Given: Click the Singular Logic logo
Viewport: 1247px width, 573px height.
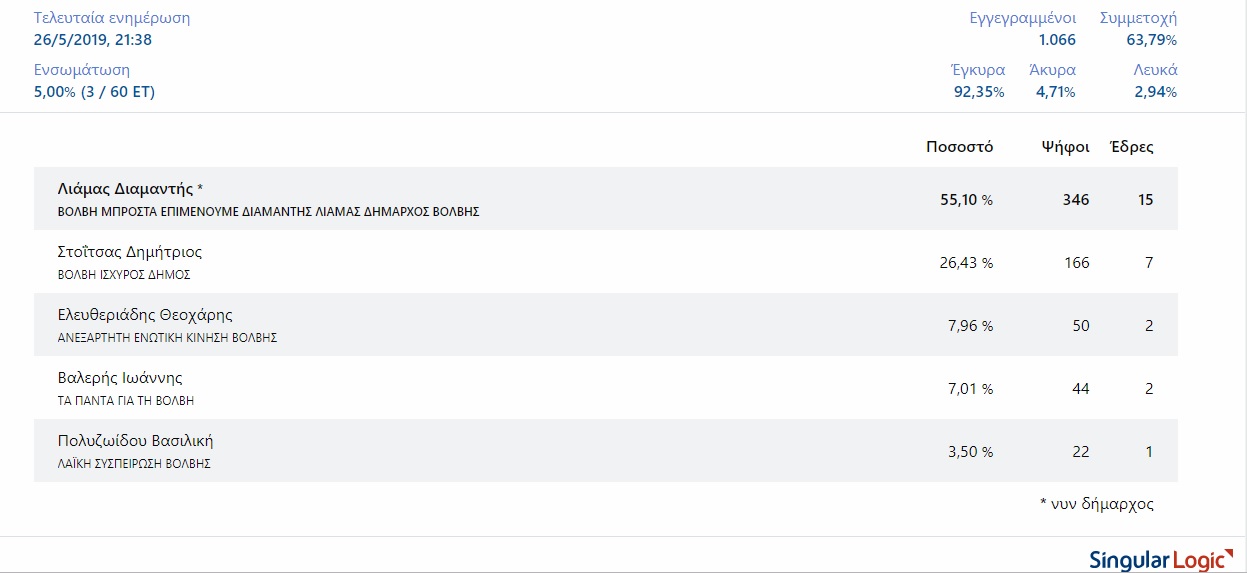Looking at the screenshot, I should click(1159, 558).
